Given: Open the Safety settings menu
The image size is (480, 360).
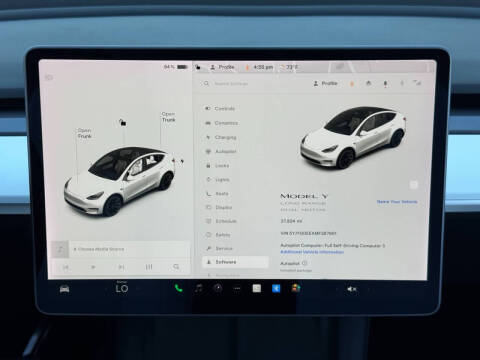Looking at the screenshot, I should coord(218,235).
